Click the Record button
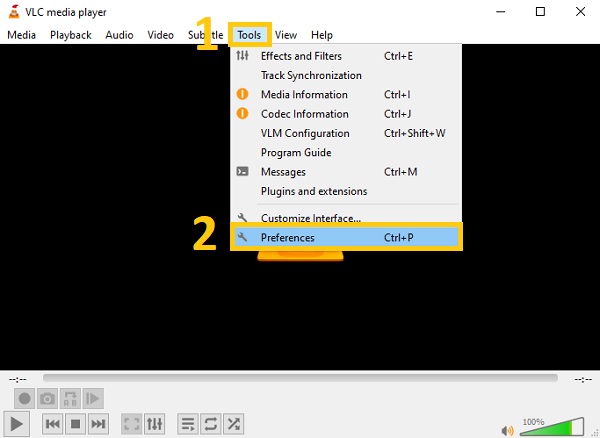Screen dimensions: 600x438 point(24,399)
